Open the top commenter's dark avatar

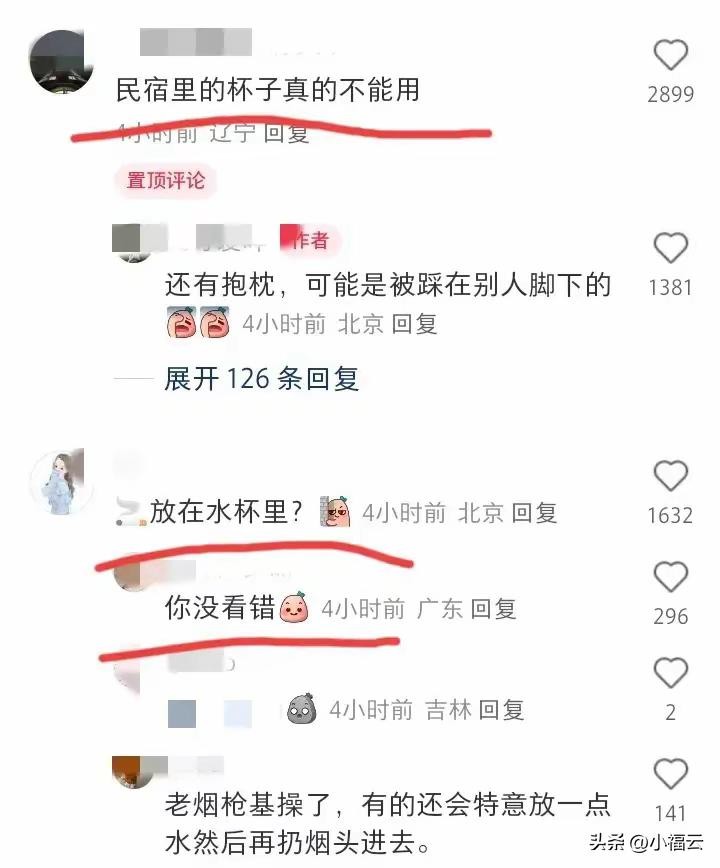click(60, 62)
